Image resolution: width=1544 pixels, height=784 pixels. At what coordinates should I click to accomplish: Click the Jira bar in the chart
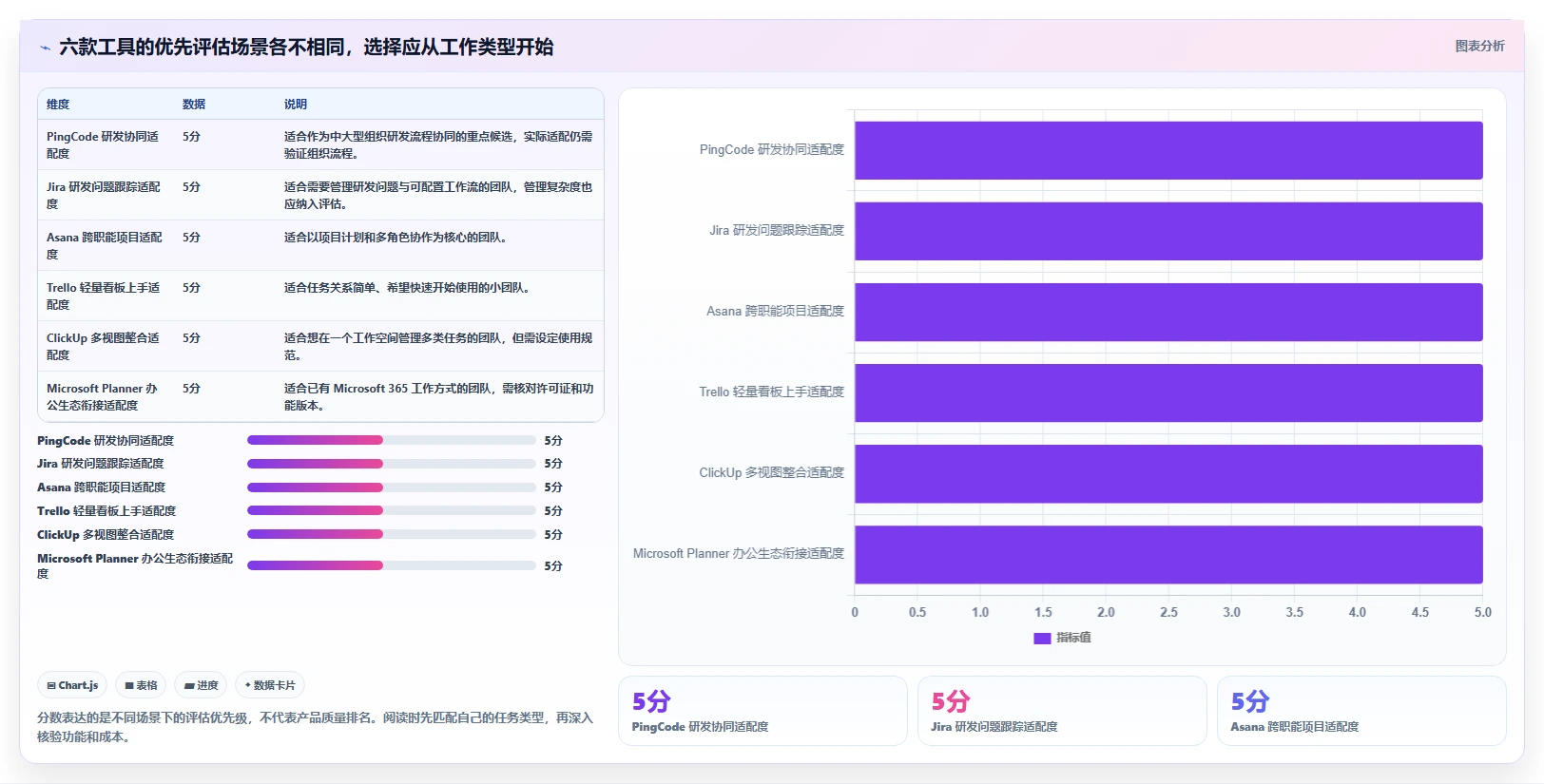coord(1168,231)
